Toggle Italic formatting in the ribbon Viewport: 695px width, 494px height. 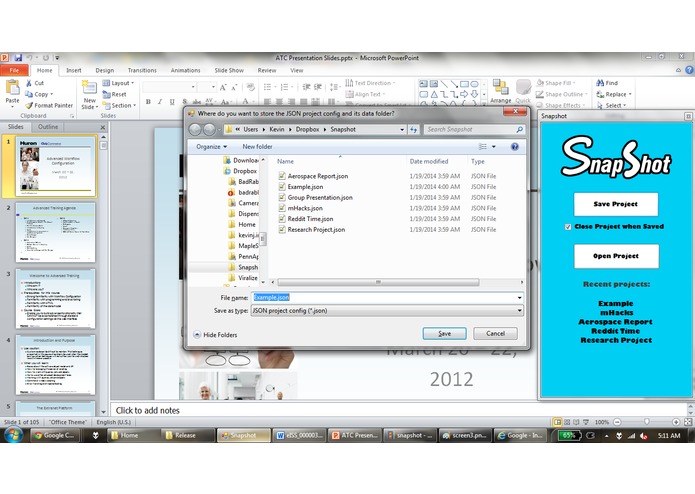coord(160,102)
